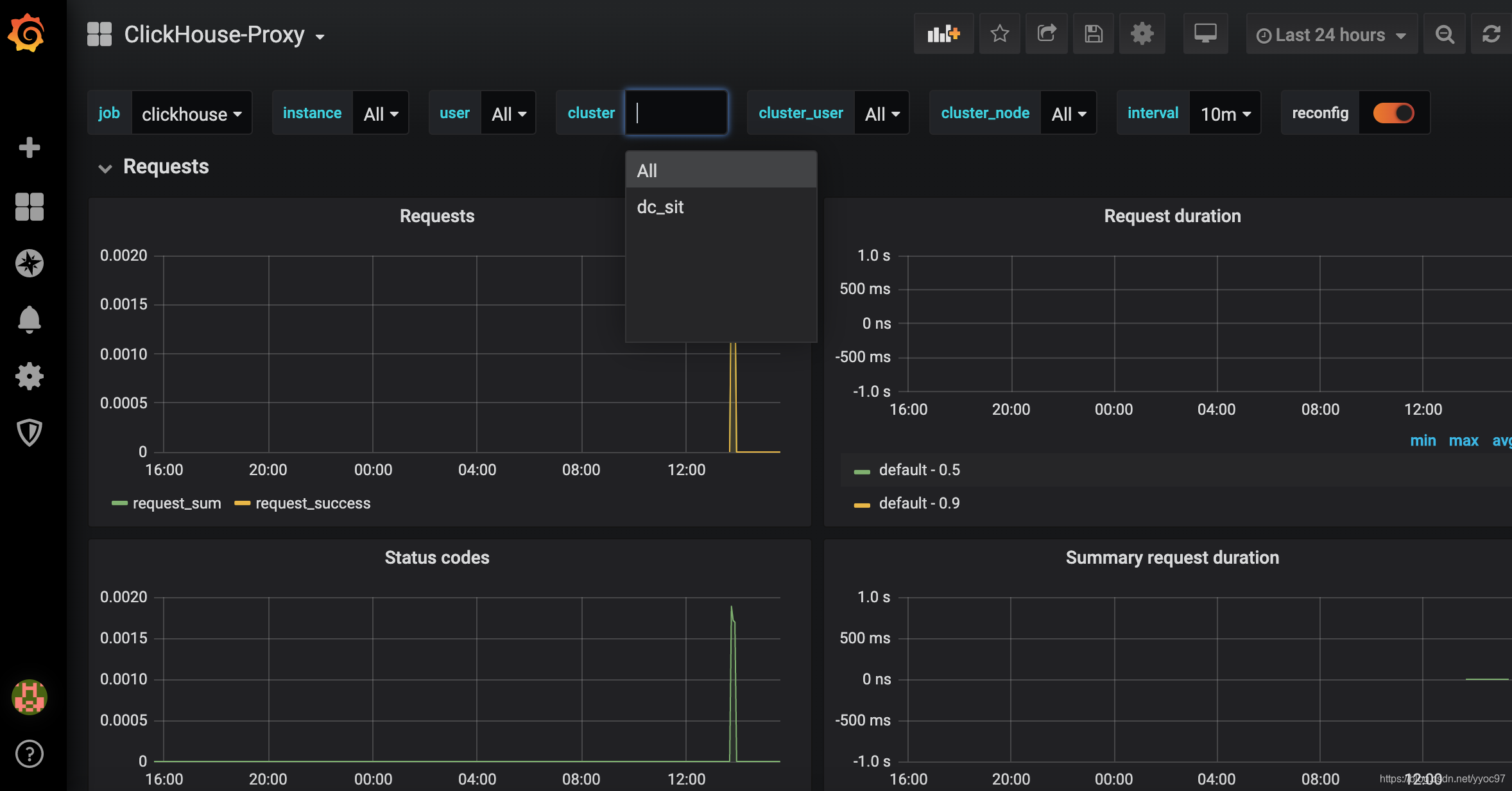1512x791 pixels.
Task: Click the zoom out time range icon
Action: [1445, 35]
